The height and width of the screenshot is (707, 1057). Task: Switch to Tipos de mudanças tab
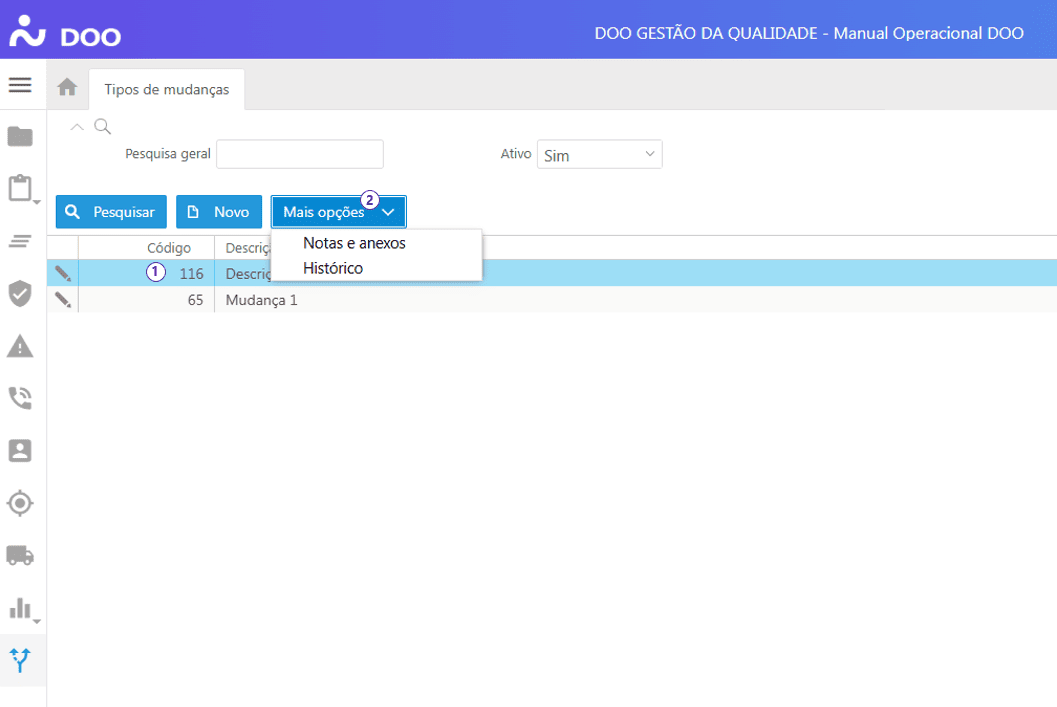167,89
